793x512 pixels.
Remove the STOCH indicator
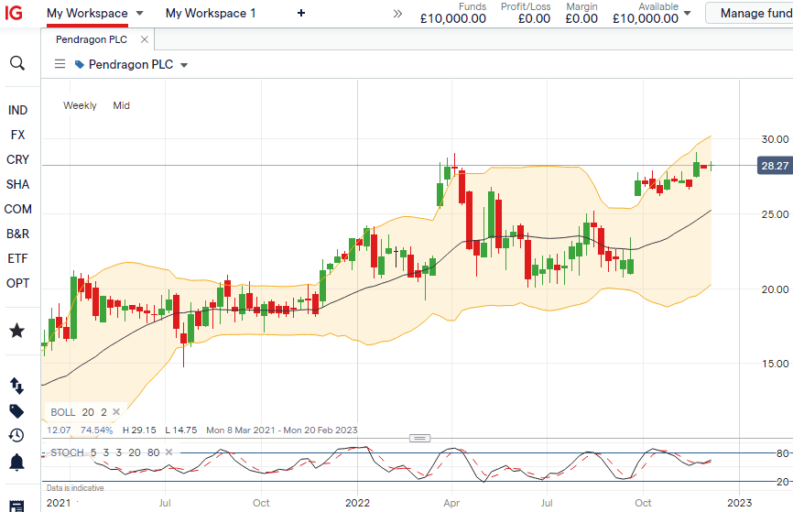click(169, 452)
